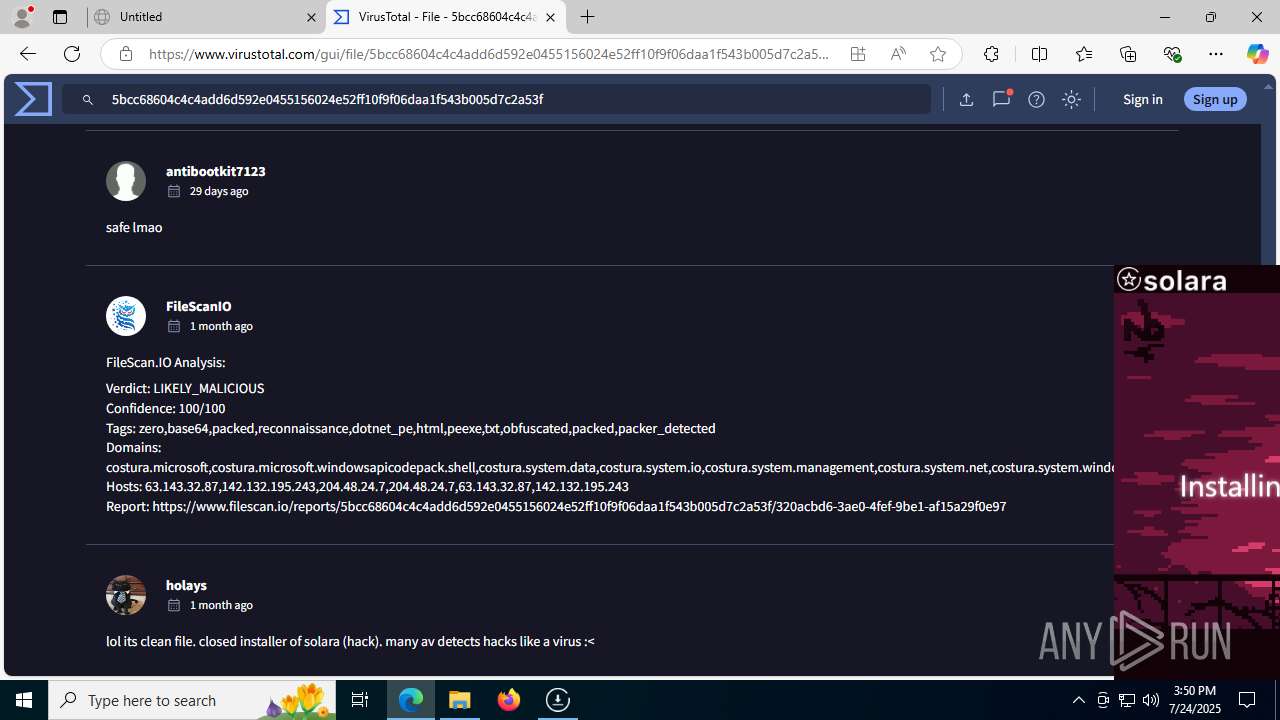Click the upload file icon
1280x720 pixels.
pyautogui.click(x=966, y=99)
